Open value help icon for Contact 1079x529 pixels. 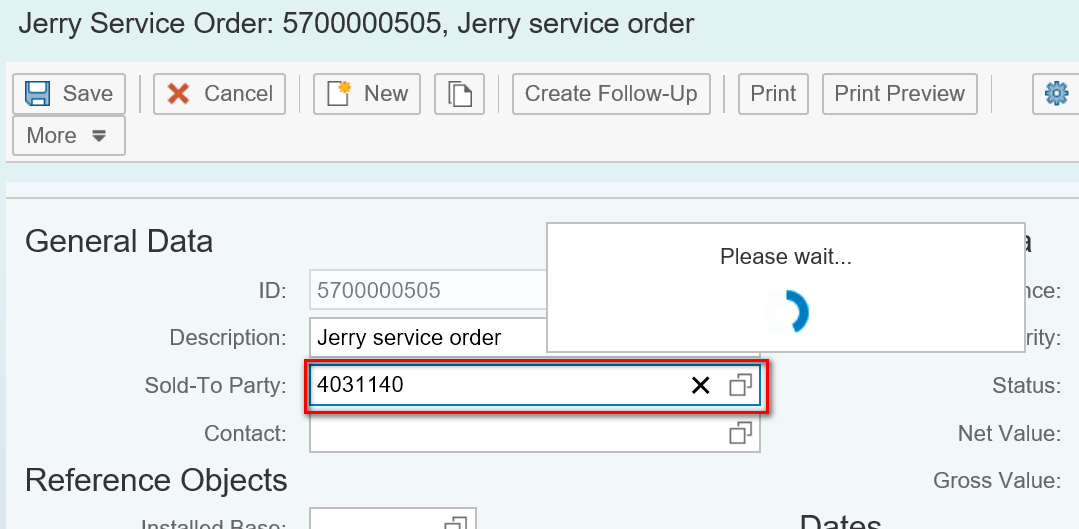(740, 433)
